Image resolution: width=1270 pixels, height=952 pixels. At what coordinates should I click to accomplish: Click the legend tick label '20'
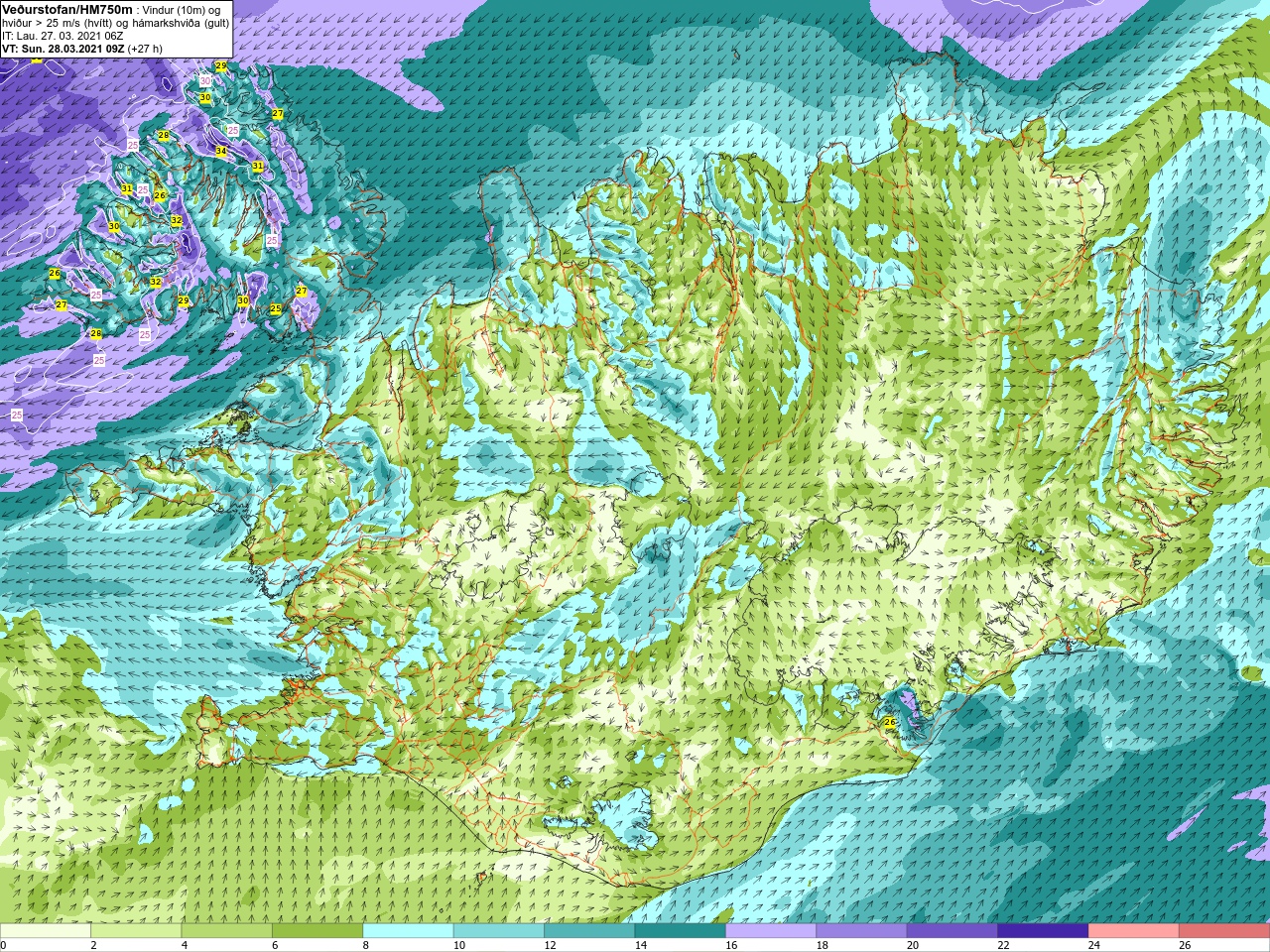pos(913,945)
